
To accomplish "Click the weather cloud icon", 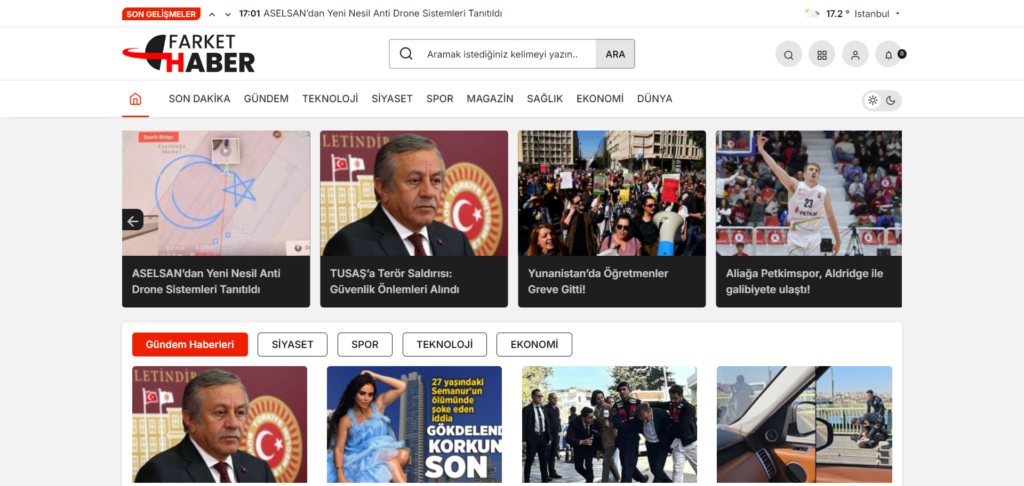I will click(x=812, y=14).
